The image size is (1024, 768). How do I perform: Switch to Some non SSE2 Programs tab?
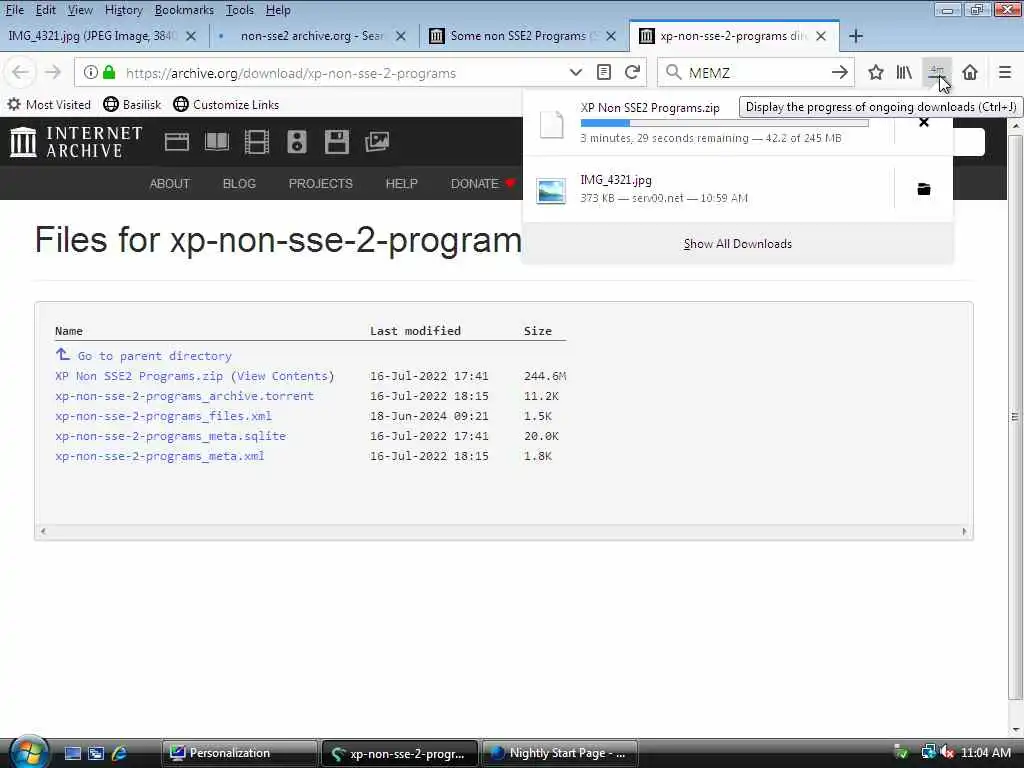519,36
